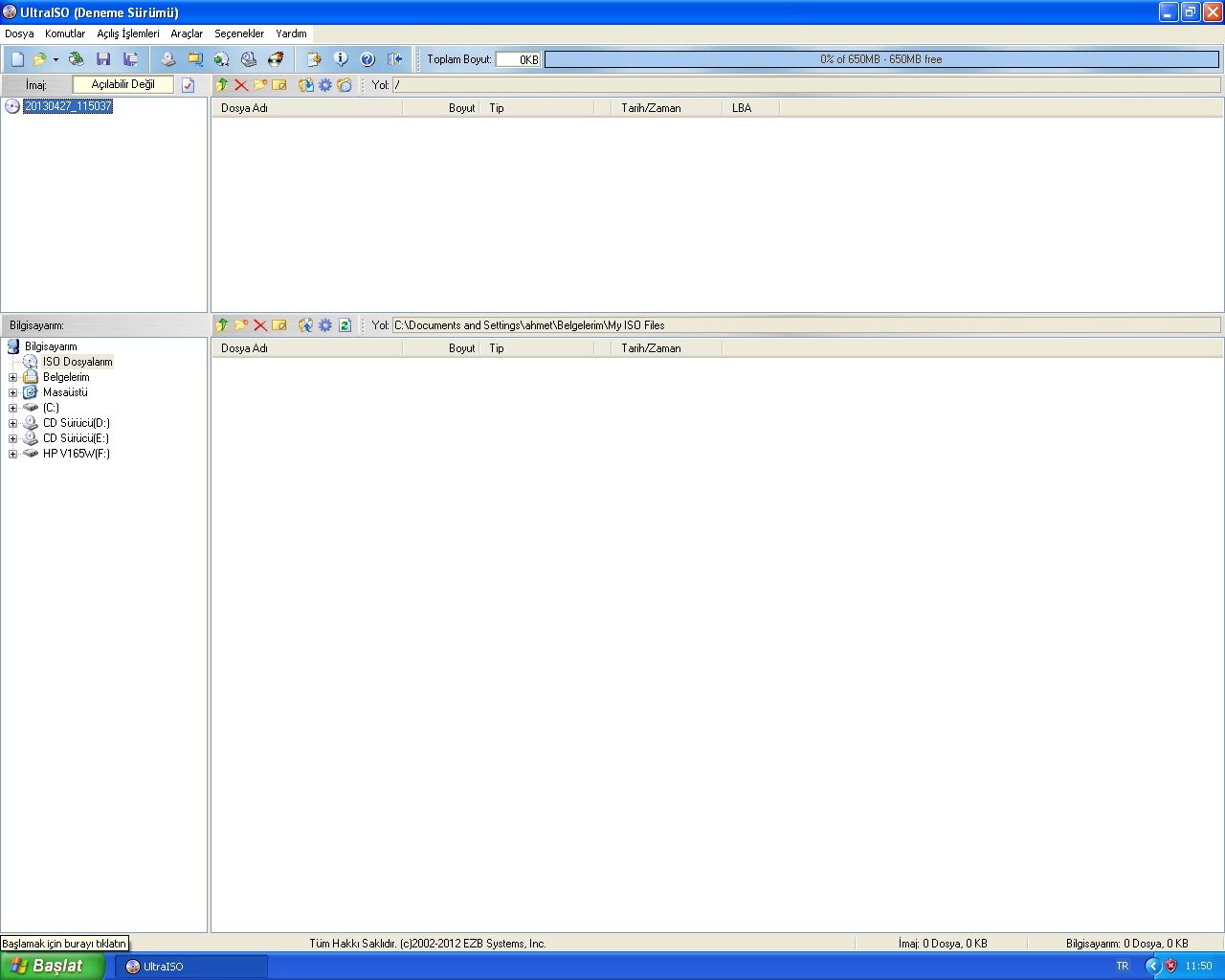
Task: Expand the (C:) drive node
Action: [x=12, y=408]
